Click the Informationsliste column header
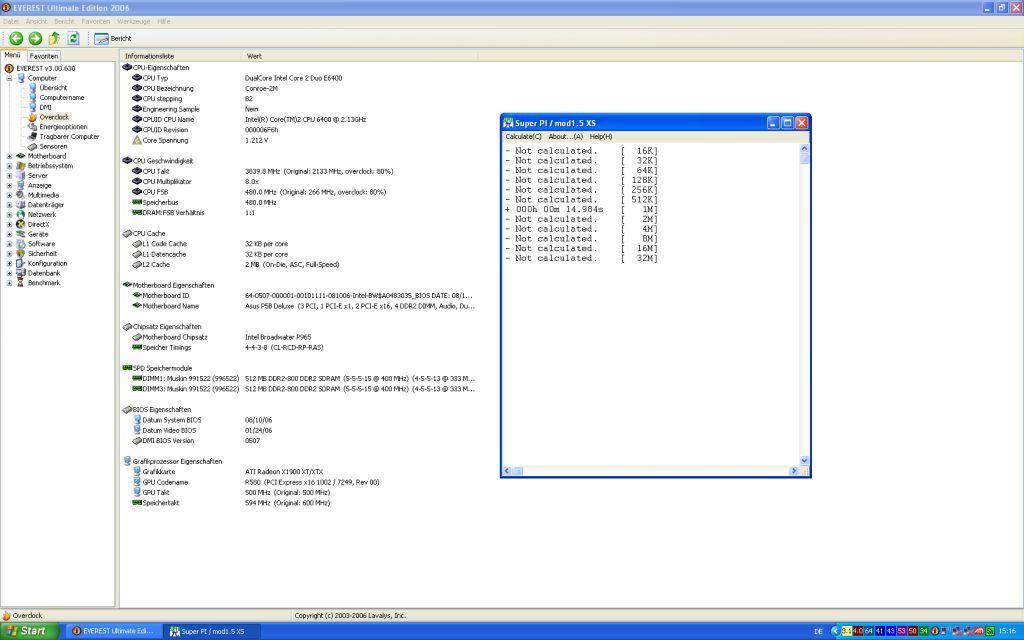Image resolution: width=1024 pixels, height=640 pixels. tap(182, 56)
